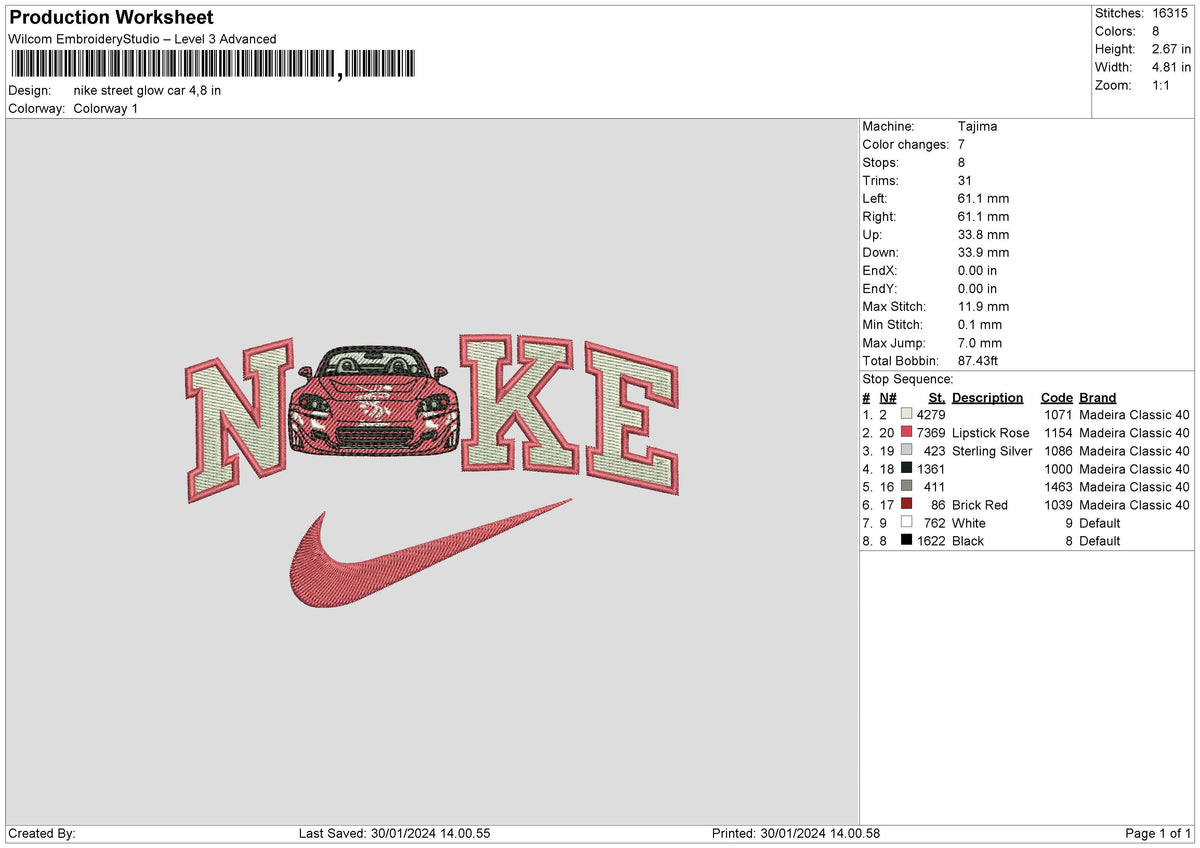
Task: Click color swatch for code 1071
Action: point(906,415)
